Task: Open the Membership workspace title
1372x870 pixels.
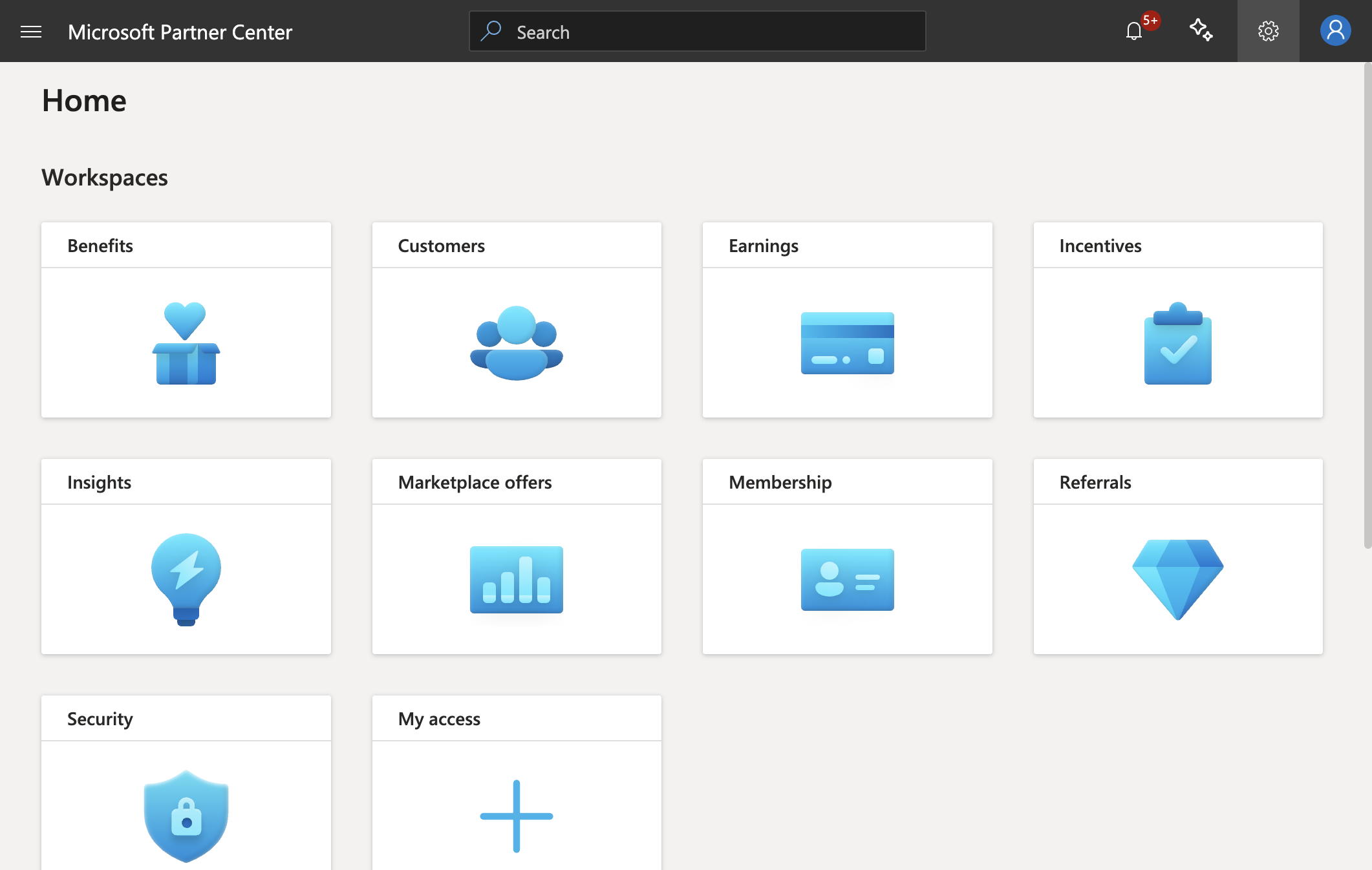Action: click(780, 482)
